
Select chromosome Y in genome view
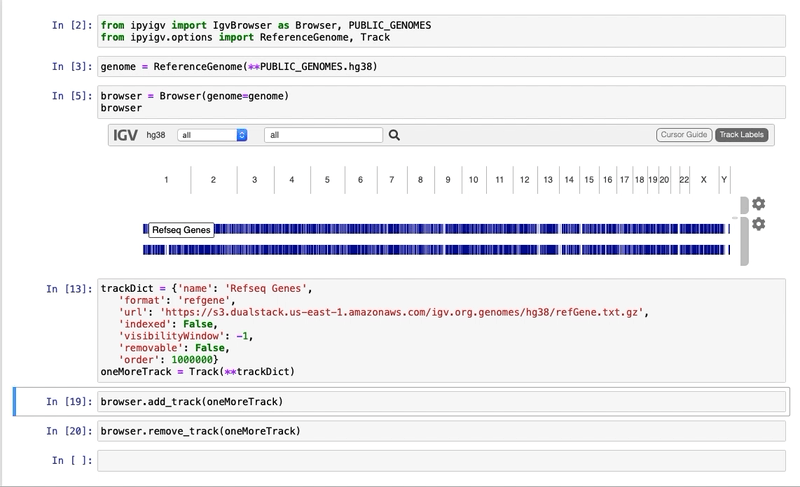pos(724,180)
